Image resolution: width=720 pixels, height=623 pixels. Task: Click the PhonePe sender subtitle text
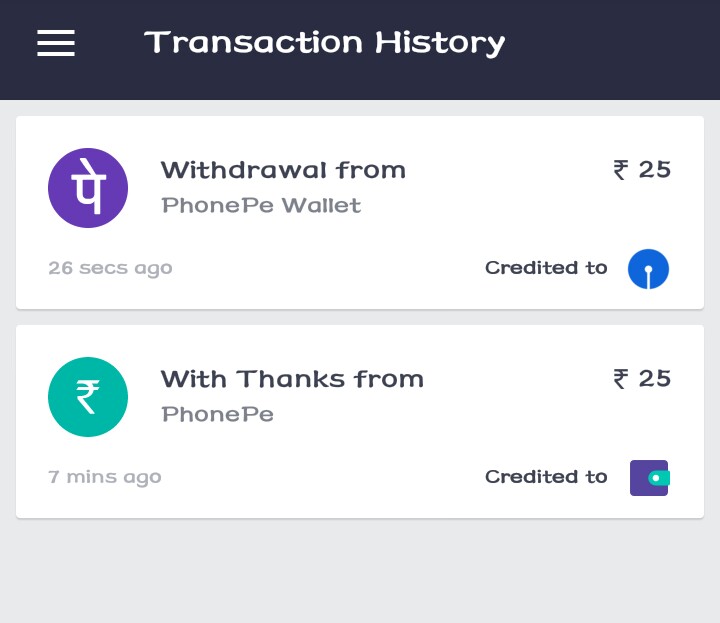click(x=217, y=414)
